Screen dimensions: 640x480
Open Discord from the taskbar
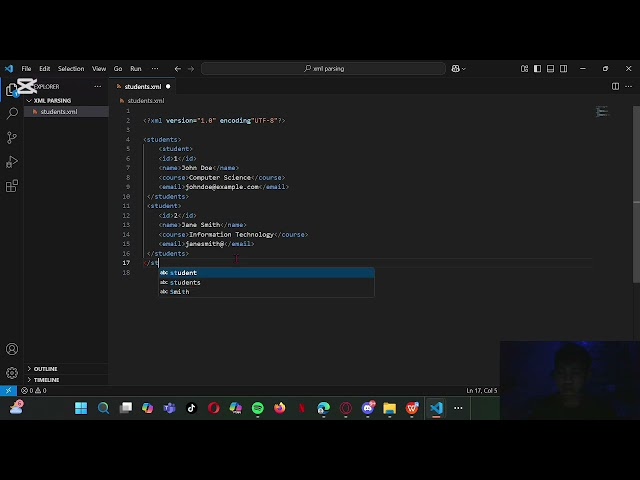click(x=368, y=408)
